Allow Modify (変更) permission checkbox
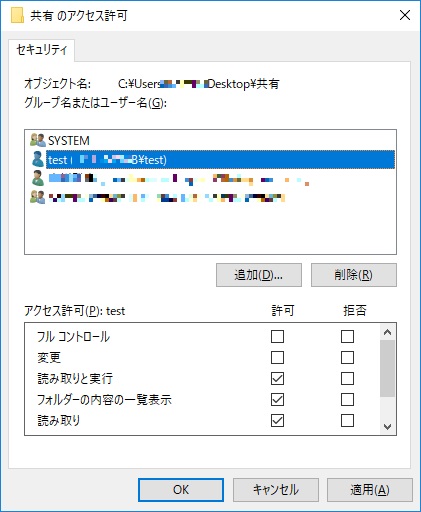The width and height of the screenshot is (421, 512). point(277,358)
